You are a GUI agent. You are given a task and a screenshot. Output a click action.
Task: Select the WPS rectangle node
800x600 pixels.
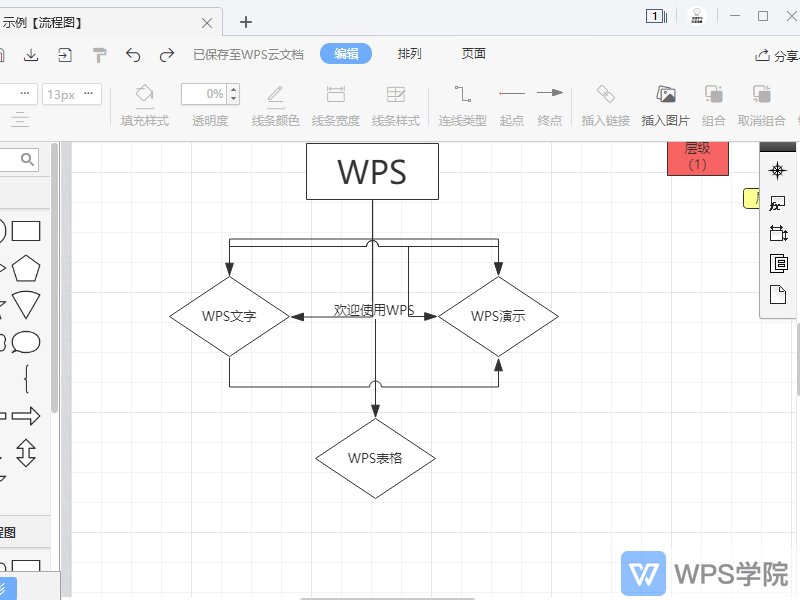372,171
